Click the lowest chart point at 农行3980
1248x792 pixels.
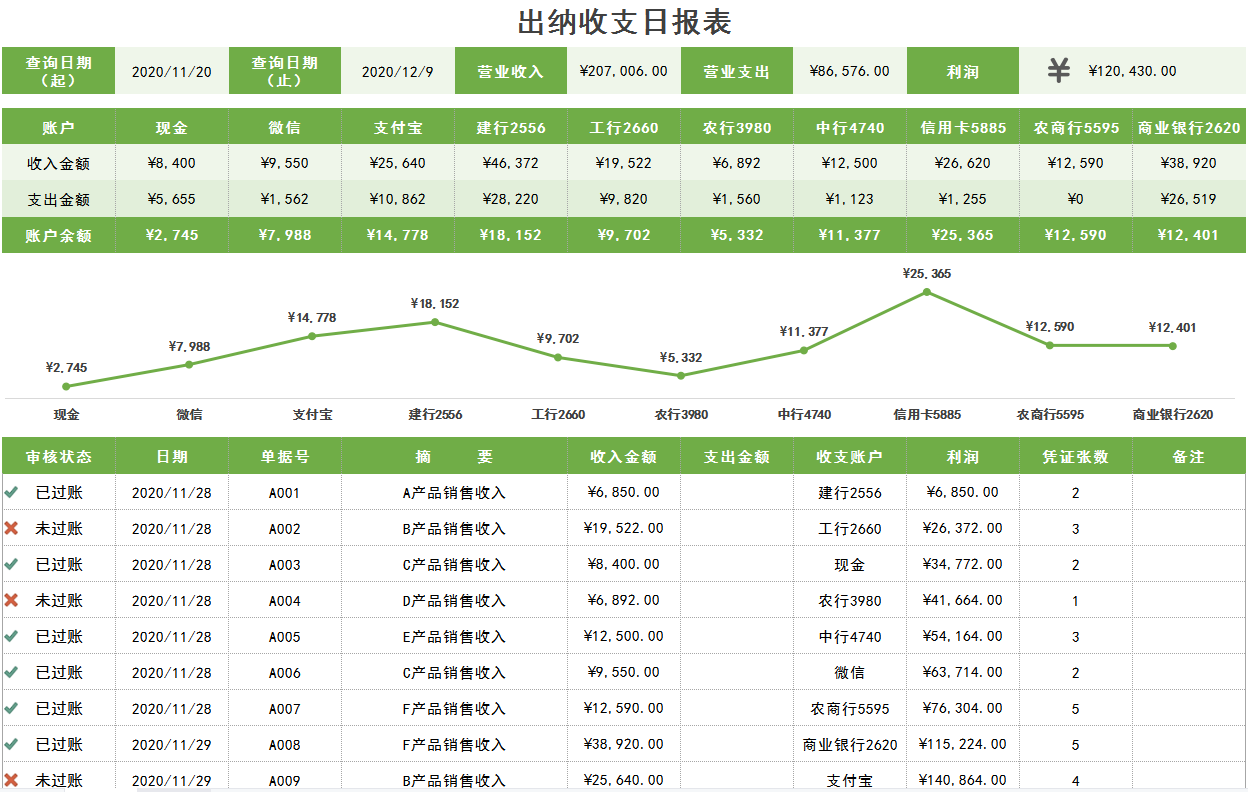pos(680,375)
